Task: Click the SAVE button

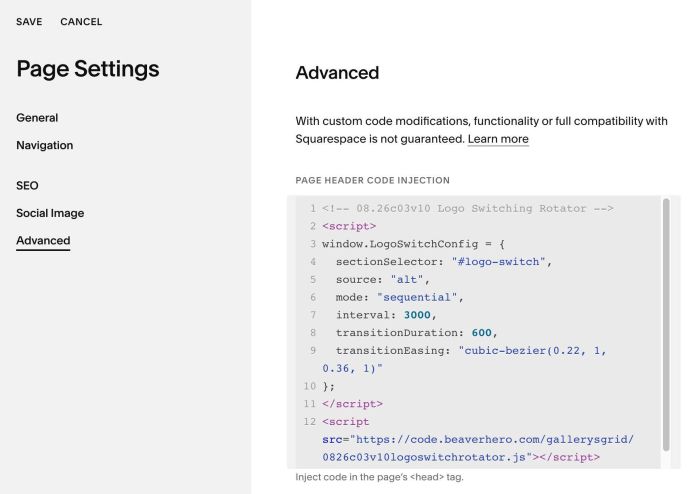Action: pyautogui.click(x=29, y=21)
